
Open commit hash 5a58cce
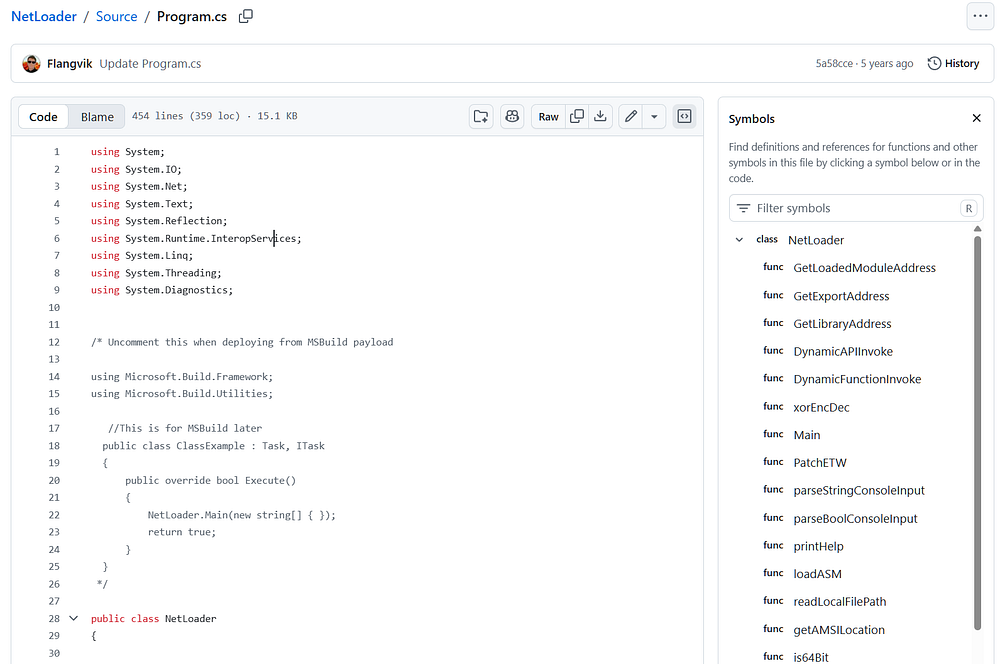pos(834,63)
